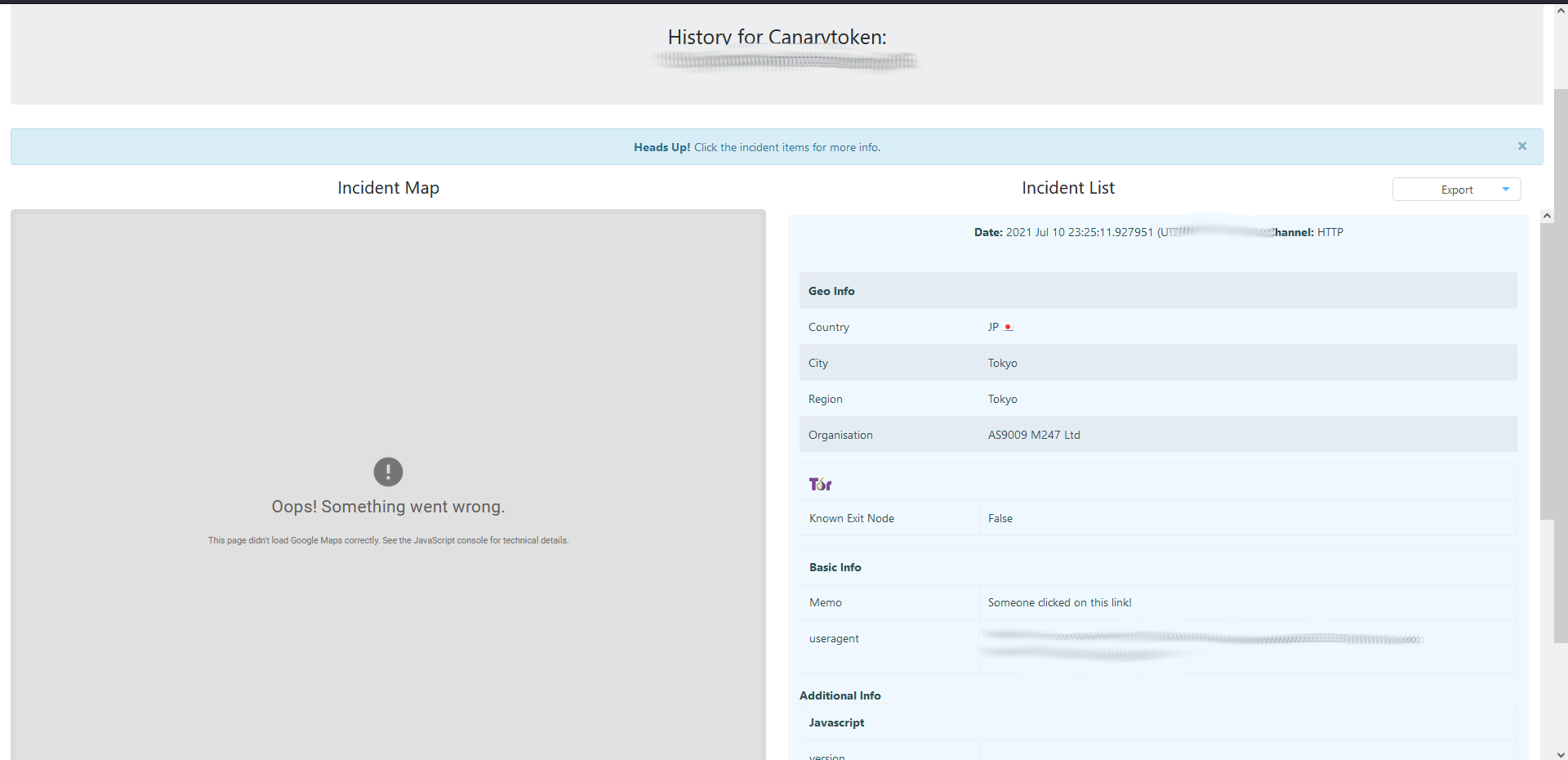The width and height of the screenshot is (1568, 760).
Task: Click the Basic Info header
Action: pyautogui.click(x=835, y=567)
